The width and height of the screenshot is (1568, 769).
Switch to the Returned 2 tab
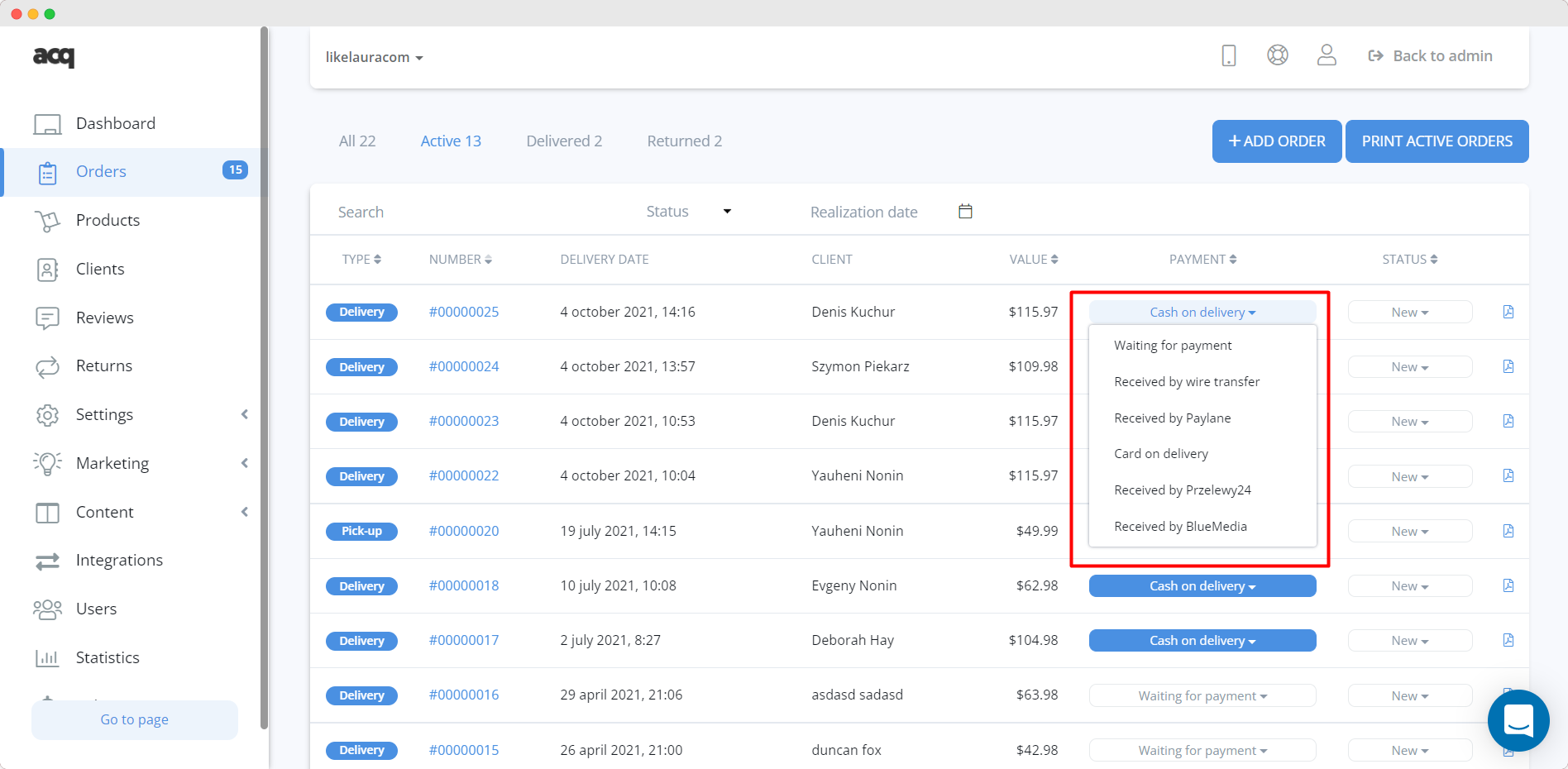click(685, 141)
